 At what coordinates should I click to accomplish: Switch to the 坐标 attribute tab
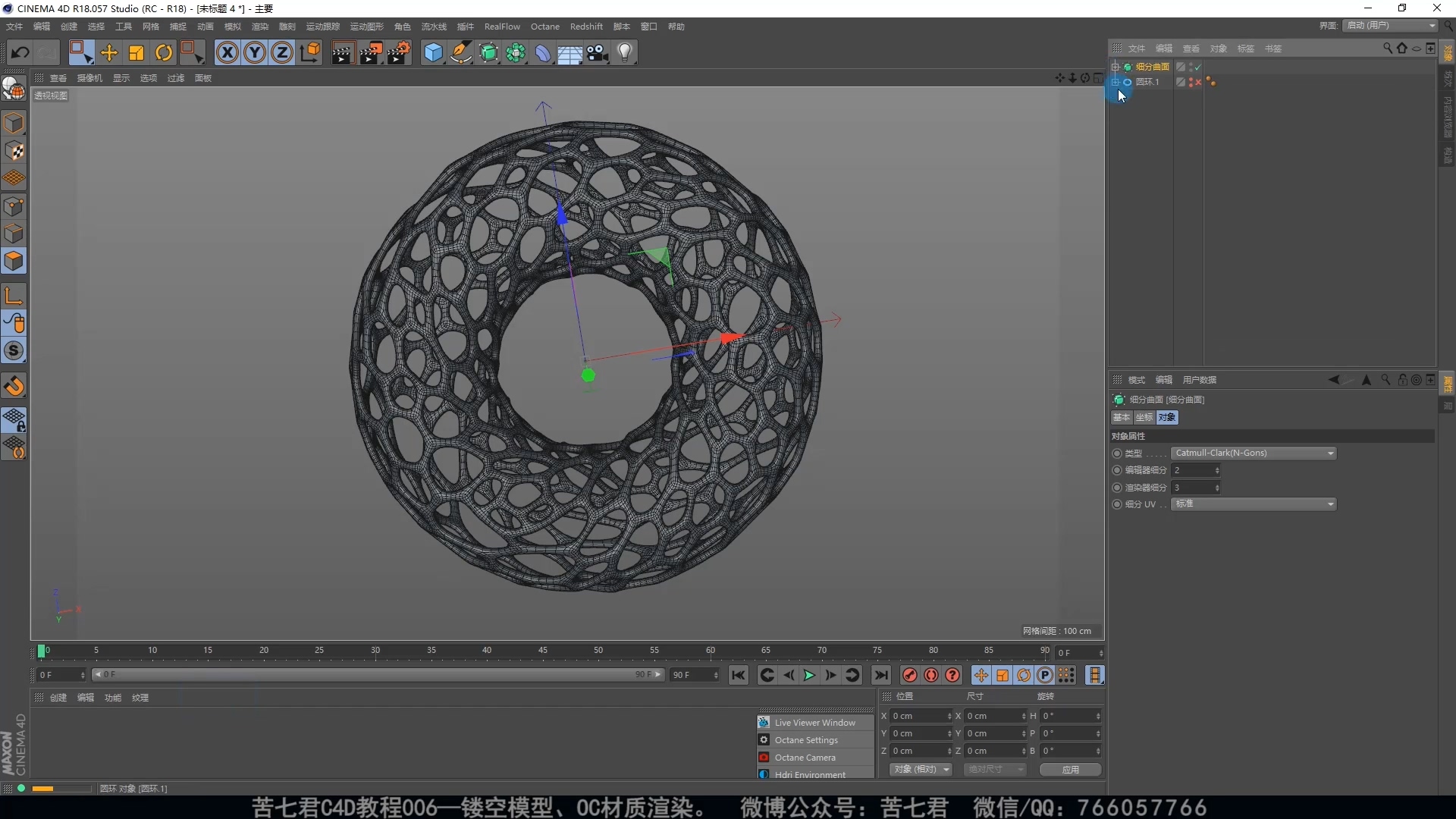(x=1144, y=417)
